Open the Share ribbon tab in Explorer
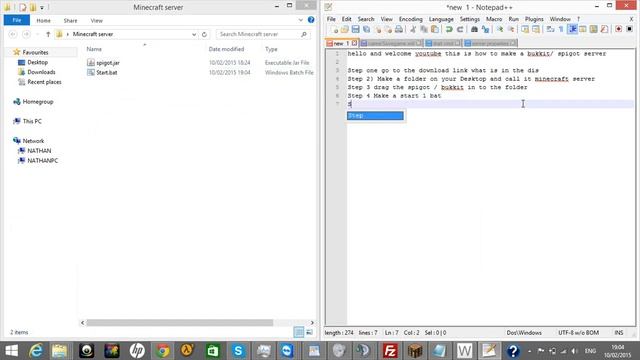Image resolution: width=640 pixels, height=360 pixels. pos(70,20)
